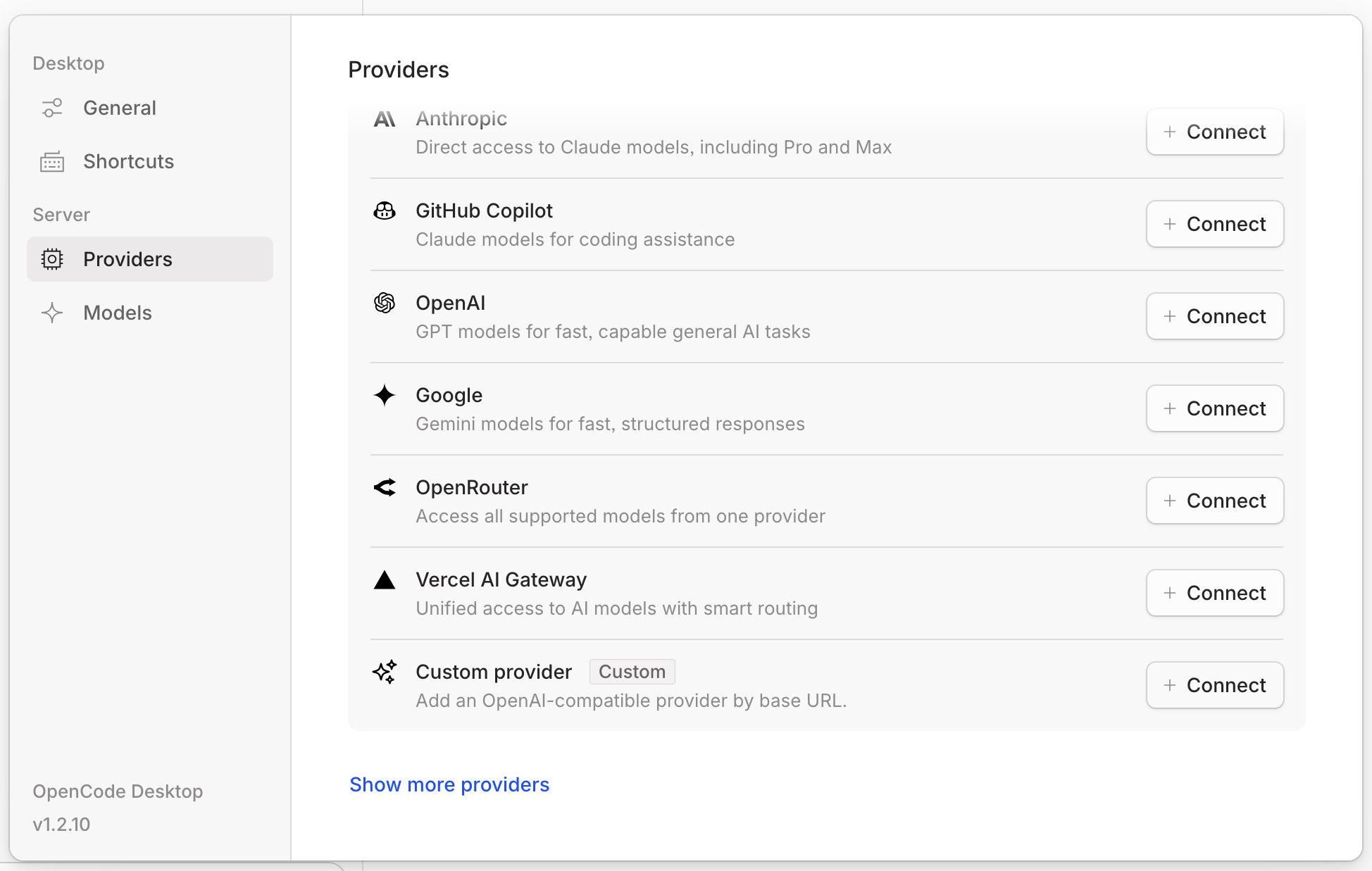This screenshot has width=1372, height=871.
Task: Expand more providers with Show more providers
Action: pyautogui.click(x=449, y=784)
